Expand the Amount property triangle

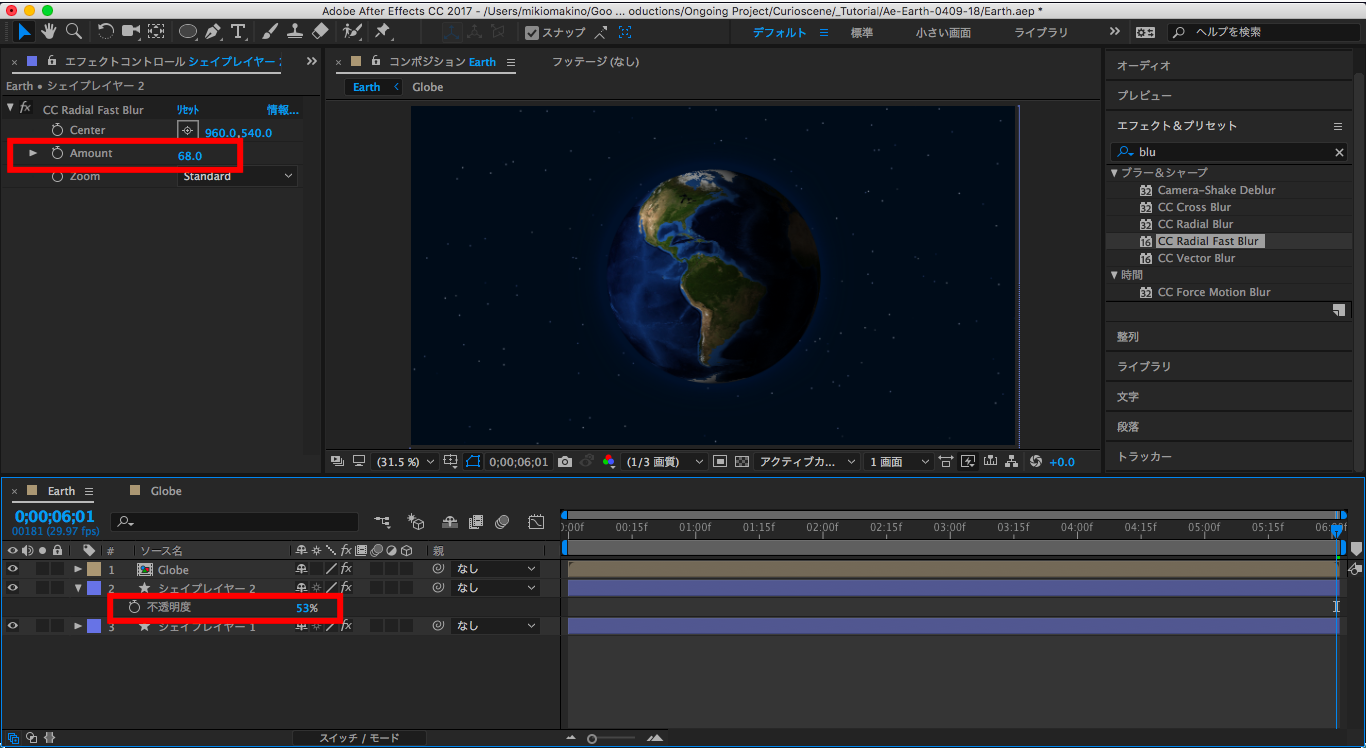coord(33,153)
